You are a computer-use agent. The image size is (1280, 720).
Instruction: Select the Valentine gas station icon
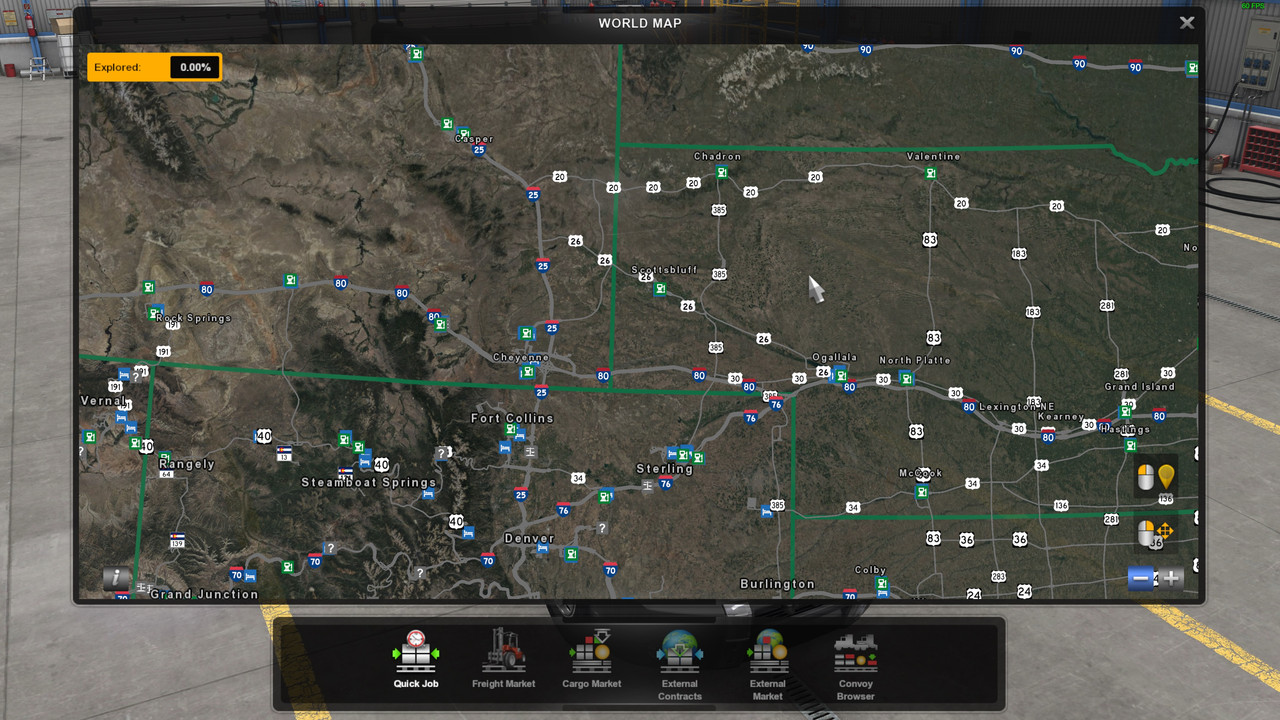coord(931,173)
